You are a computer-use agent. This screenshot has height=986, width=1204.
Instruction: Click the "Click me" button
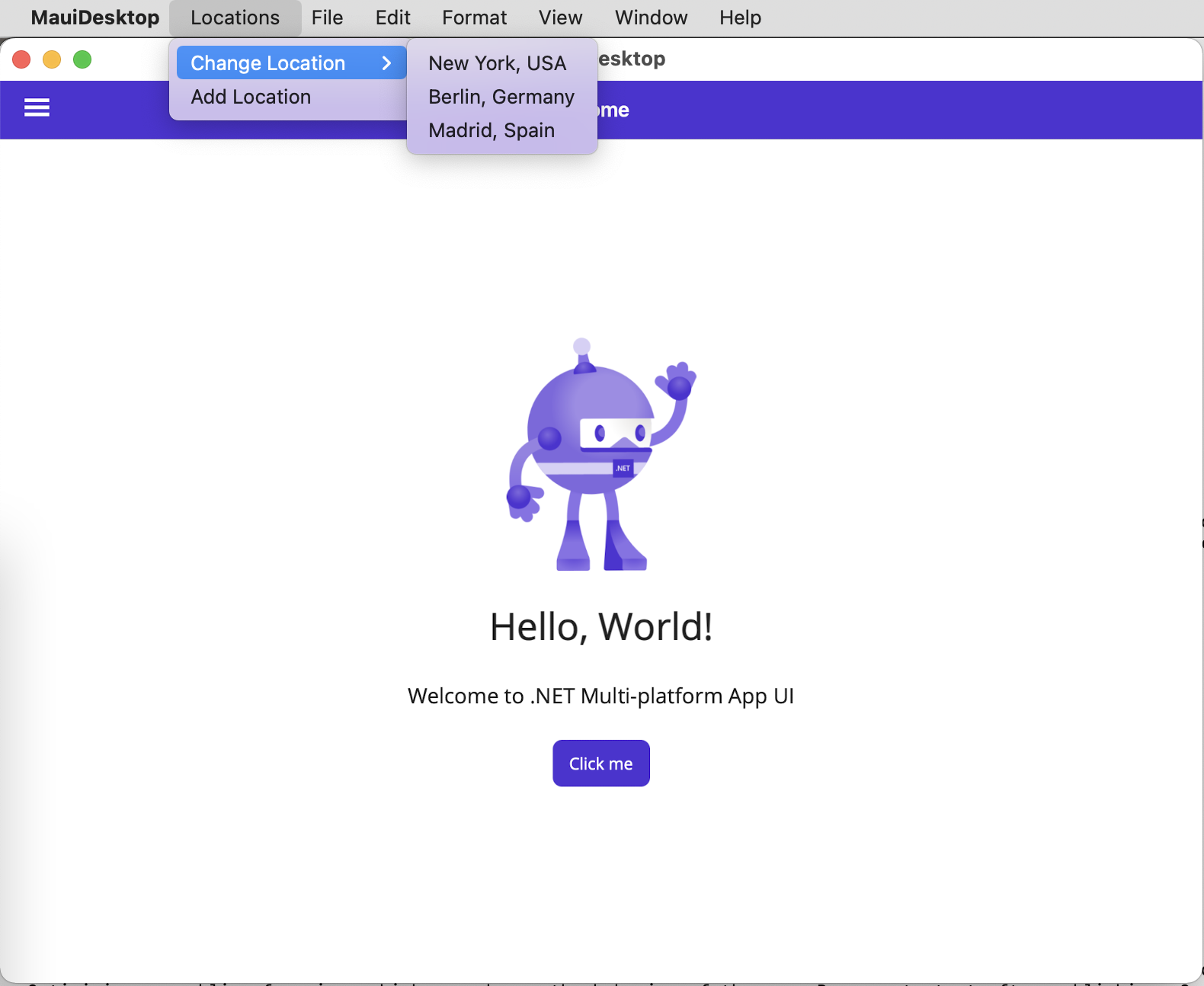click(601, 763)
